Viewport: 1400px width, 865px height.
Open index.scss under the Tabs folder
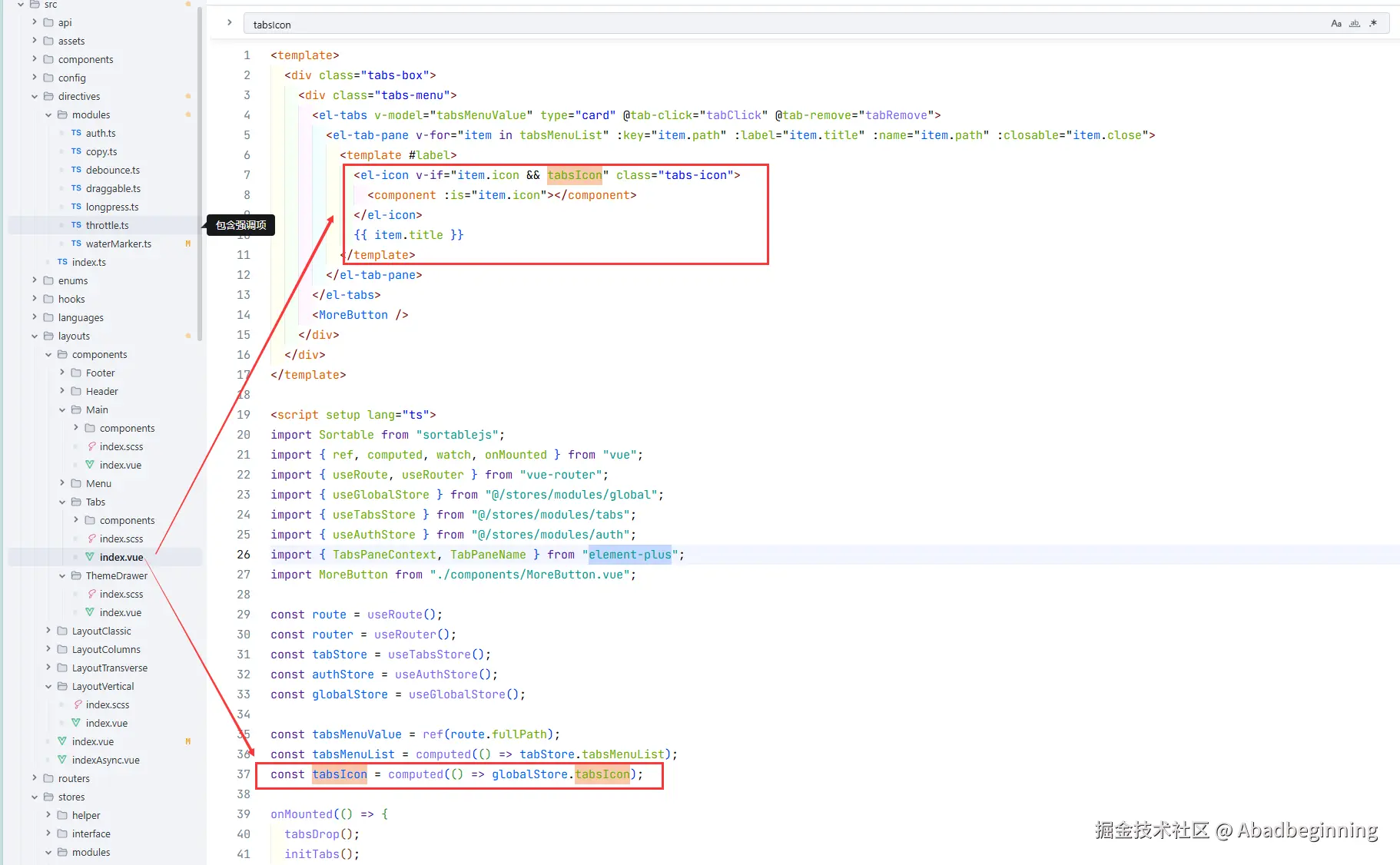tap(121, 539)
